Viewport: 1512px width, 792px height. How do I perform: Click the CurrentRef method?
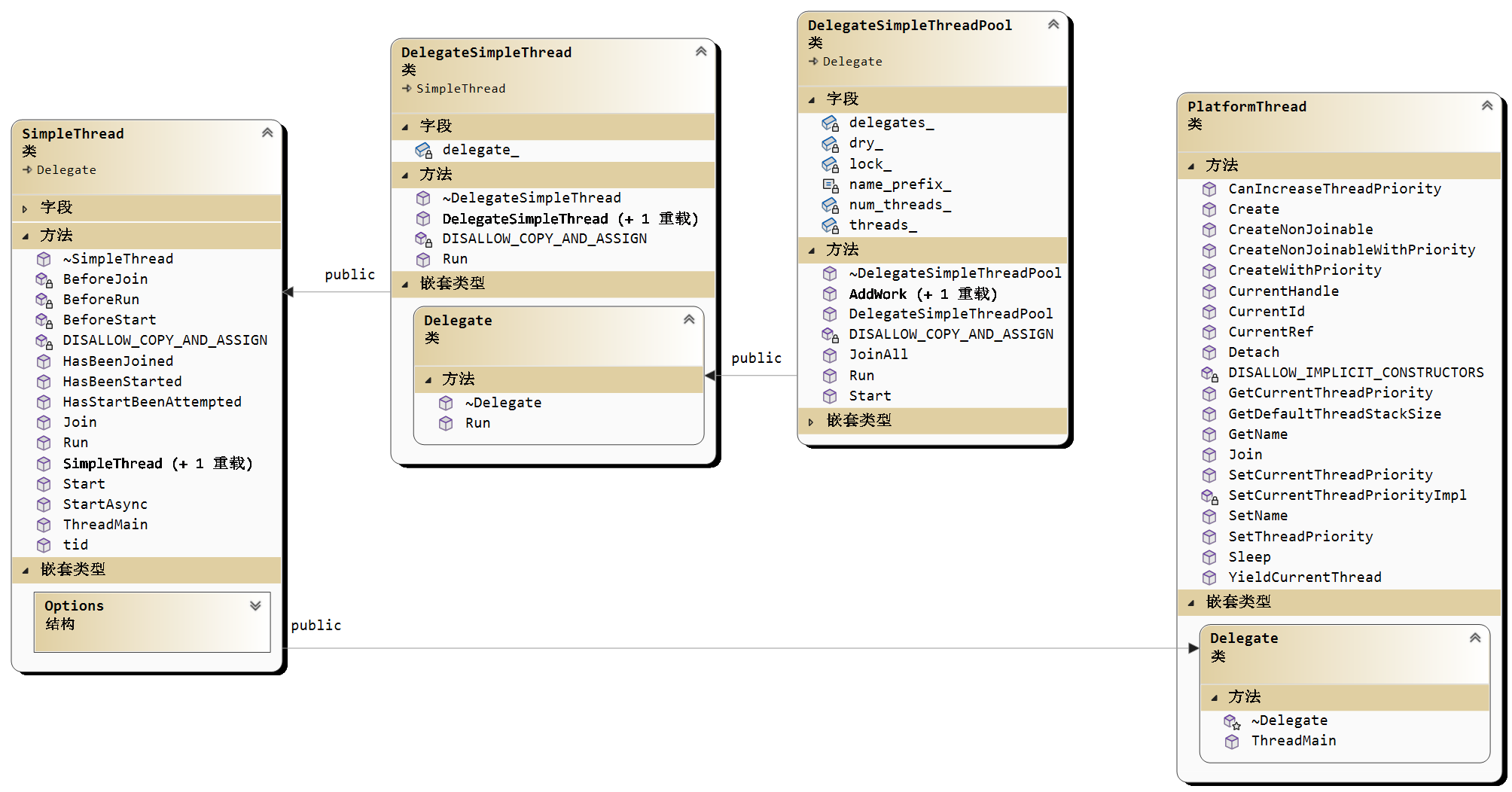click(x=1270, y=332)
